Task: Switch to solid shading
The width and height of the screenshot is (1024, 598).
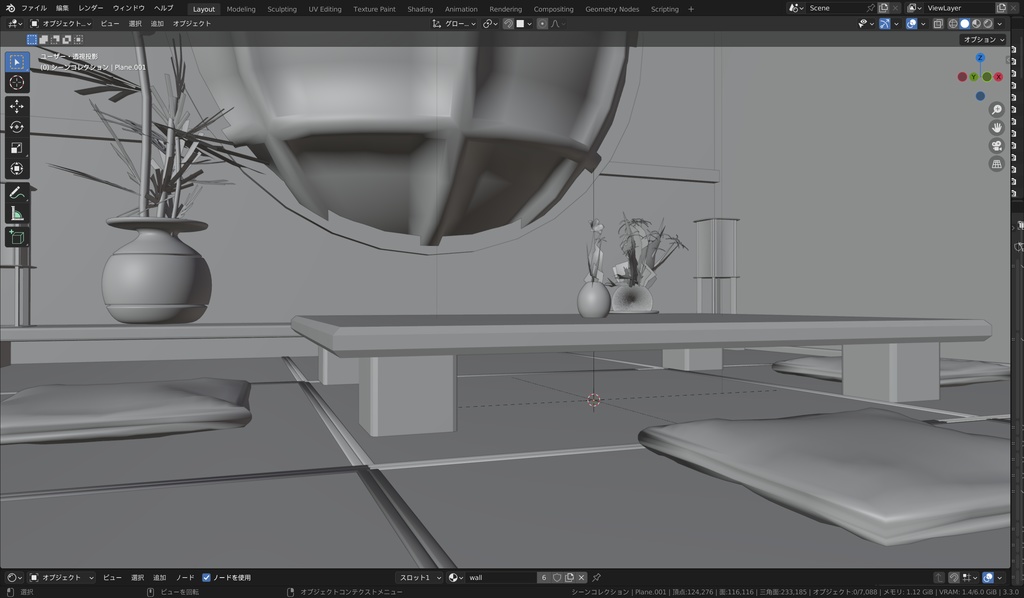Action: (x=965, y=24)
